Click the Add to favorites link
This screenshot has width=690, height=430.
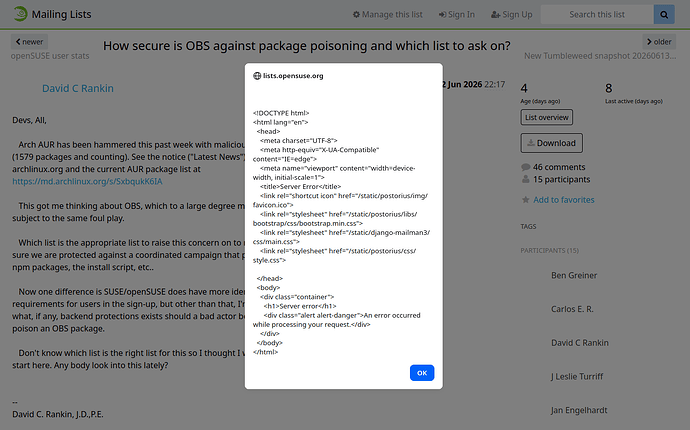pos(564,200)
